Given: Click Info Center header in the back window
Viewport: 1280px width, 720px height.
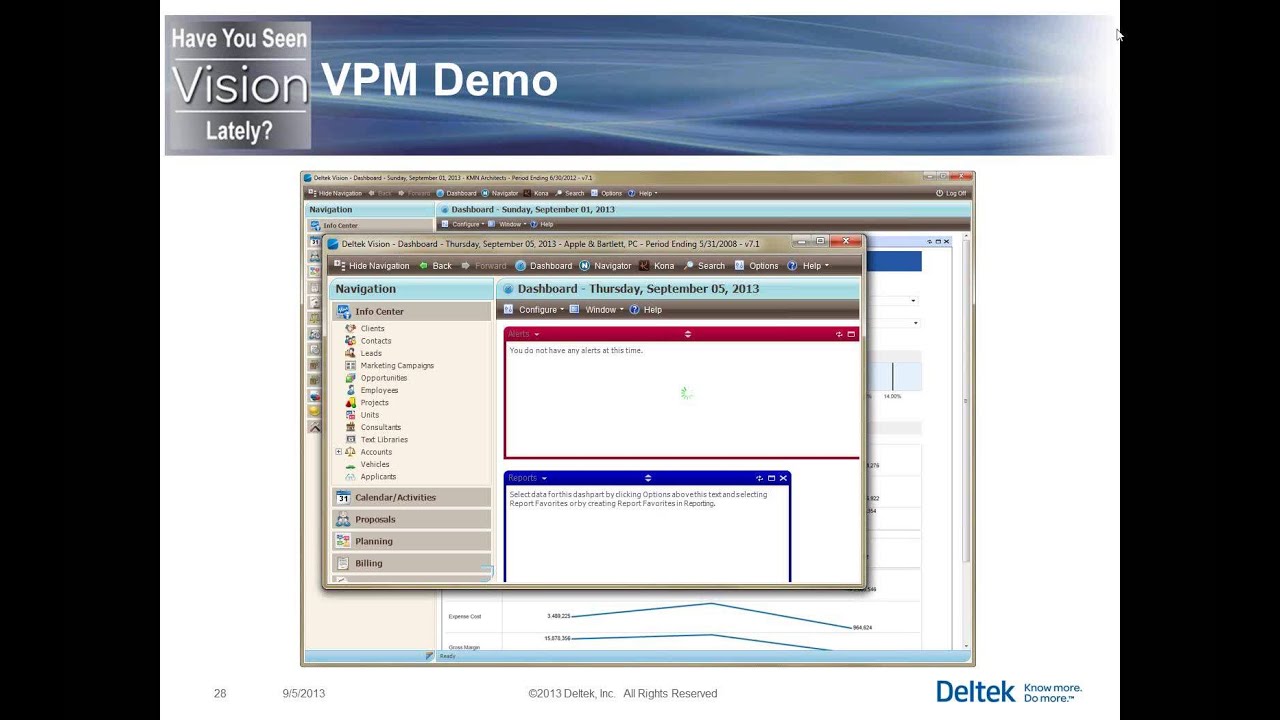Looking at the screenshot, I should tap(369, 226).
